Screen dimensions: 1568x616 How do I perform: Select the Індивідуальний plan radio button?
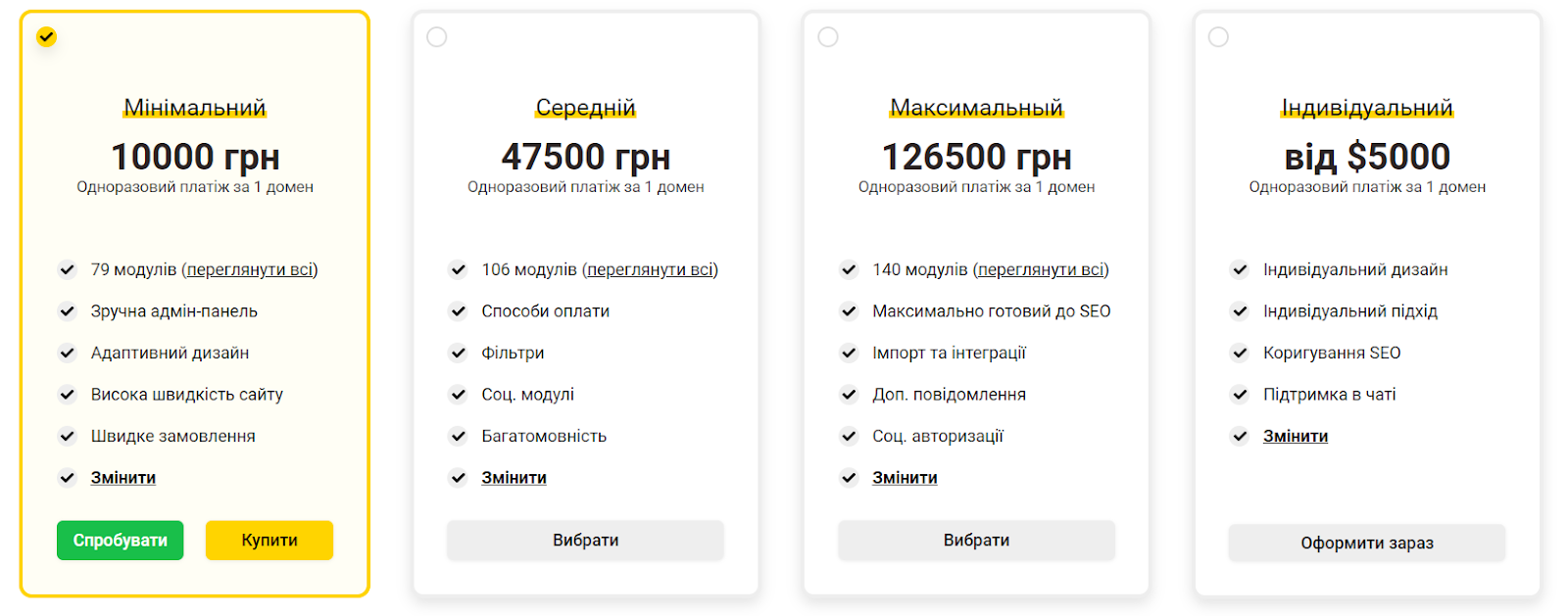[x=1218, y=37]
